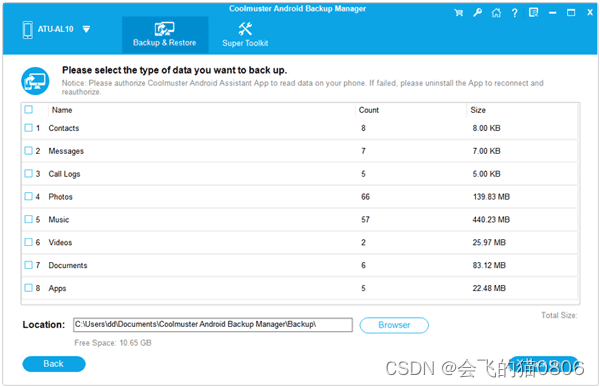This screenshot has height=387, width=600.
Task: Click the phone device icon
Action: pos(28,30)
